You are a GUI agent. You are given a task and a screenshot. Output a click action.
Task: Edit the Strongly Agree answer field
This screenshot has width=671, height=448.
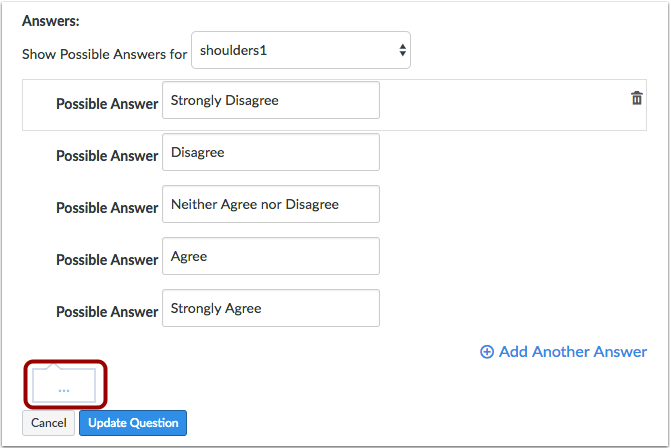click(x=271, y=308)
